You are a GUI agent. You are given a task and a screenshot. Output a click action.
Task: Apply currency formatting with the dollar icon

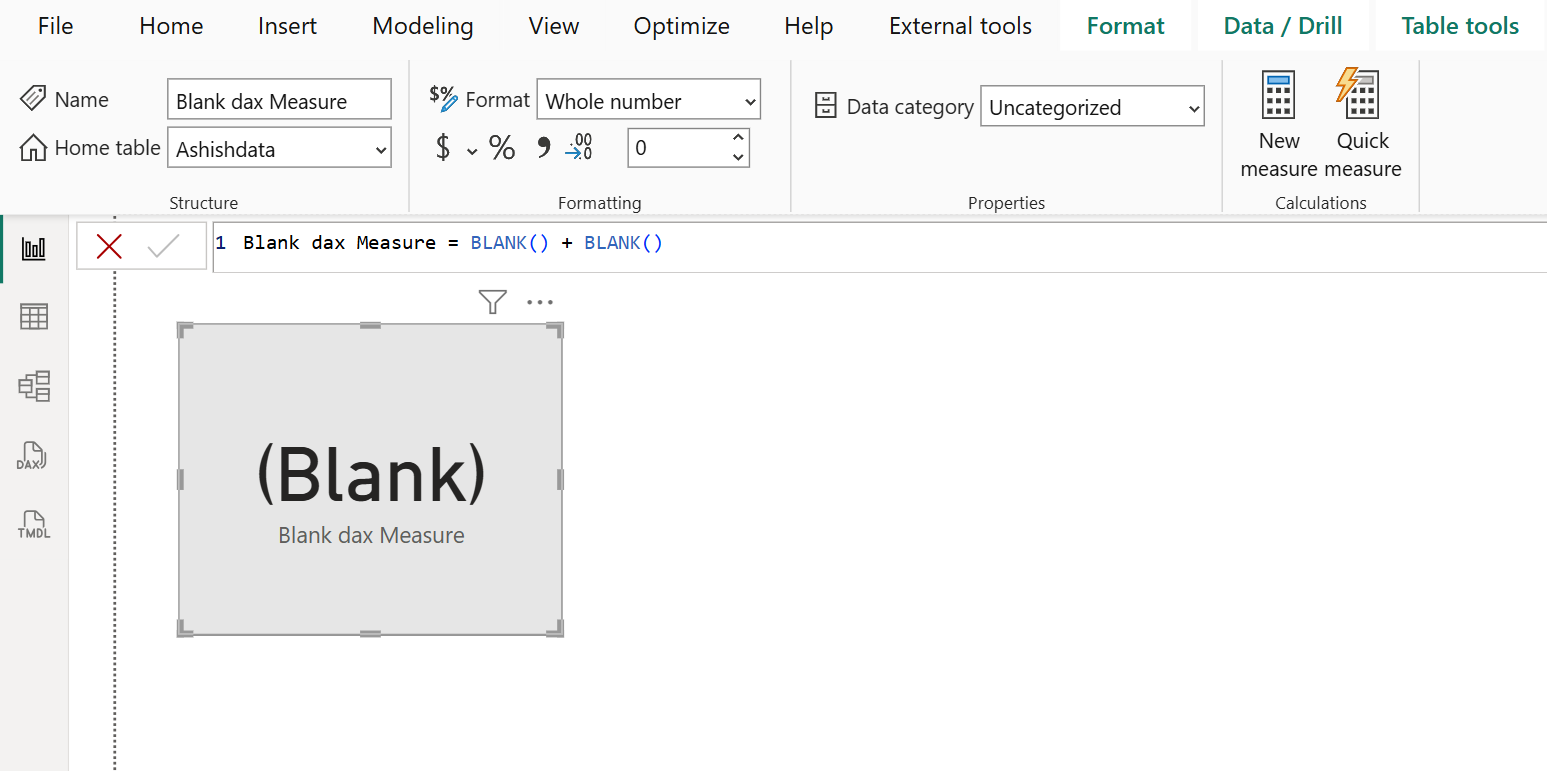[x=444, y=147]
